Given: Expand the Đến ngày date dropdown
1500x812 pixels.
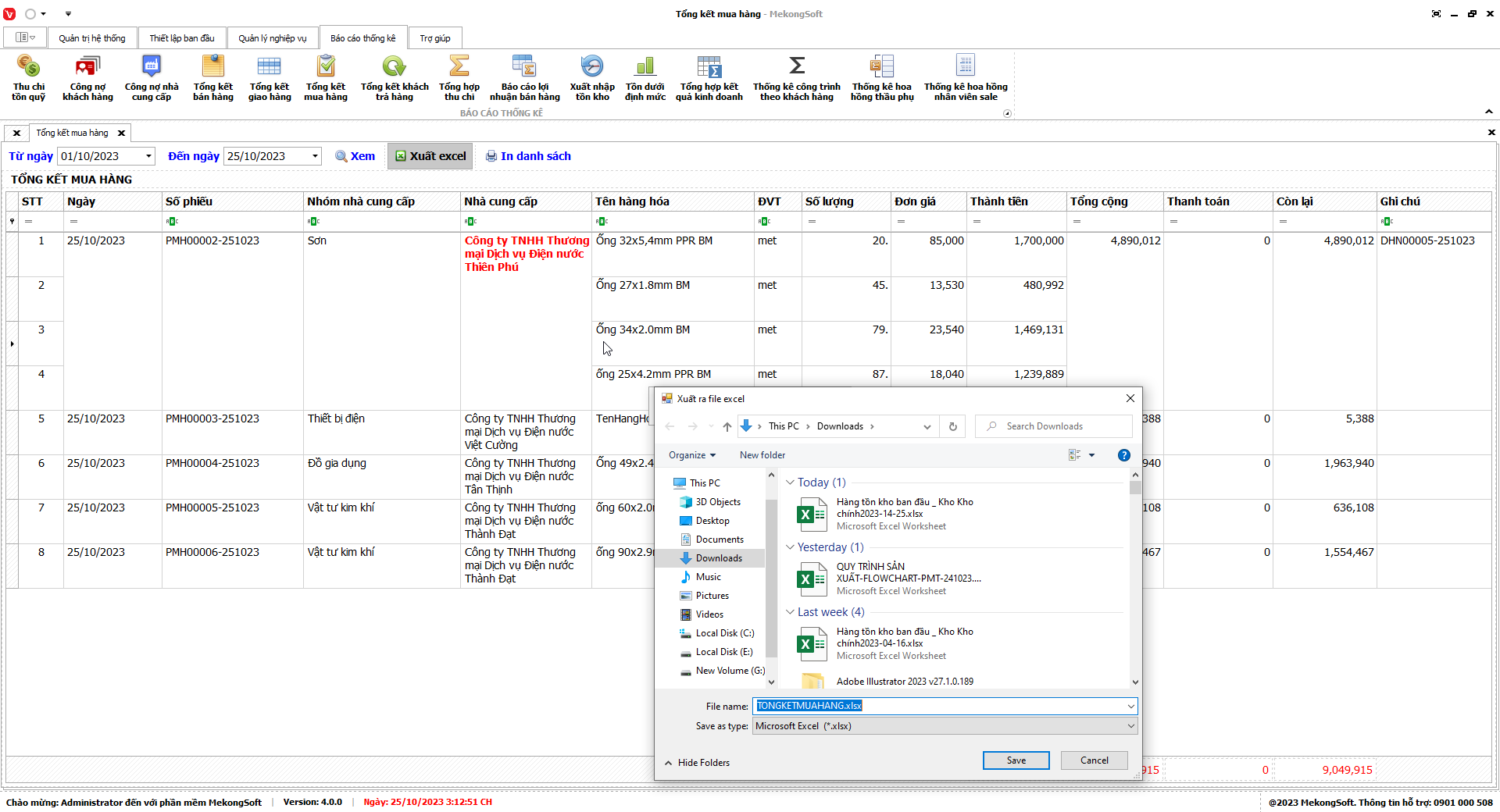Looking at the screenshot, I should coord(315,156).
